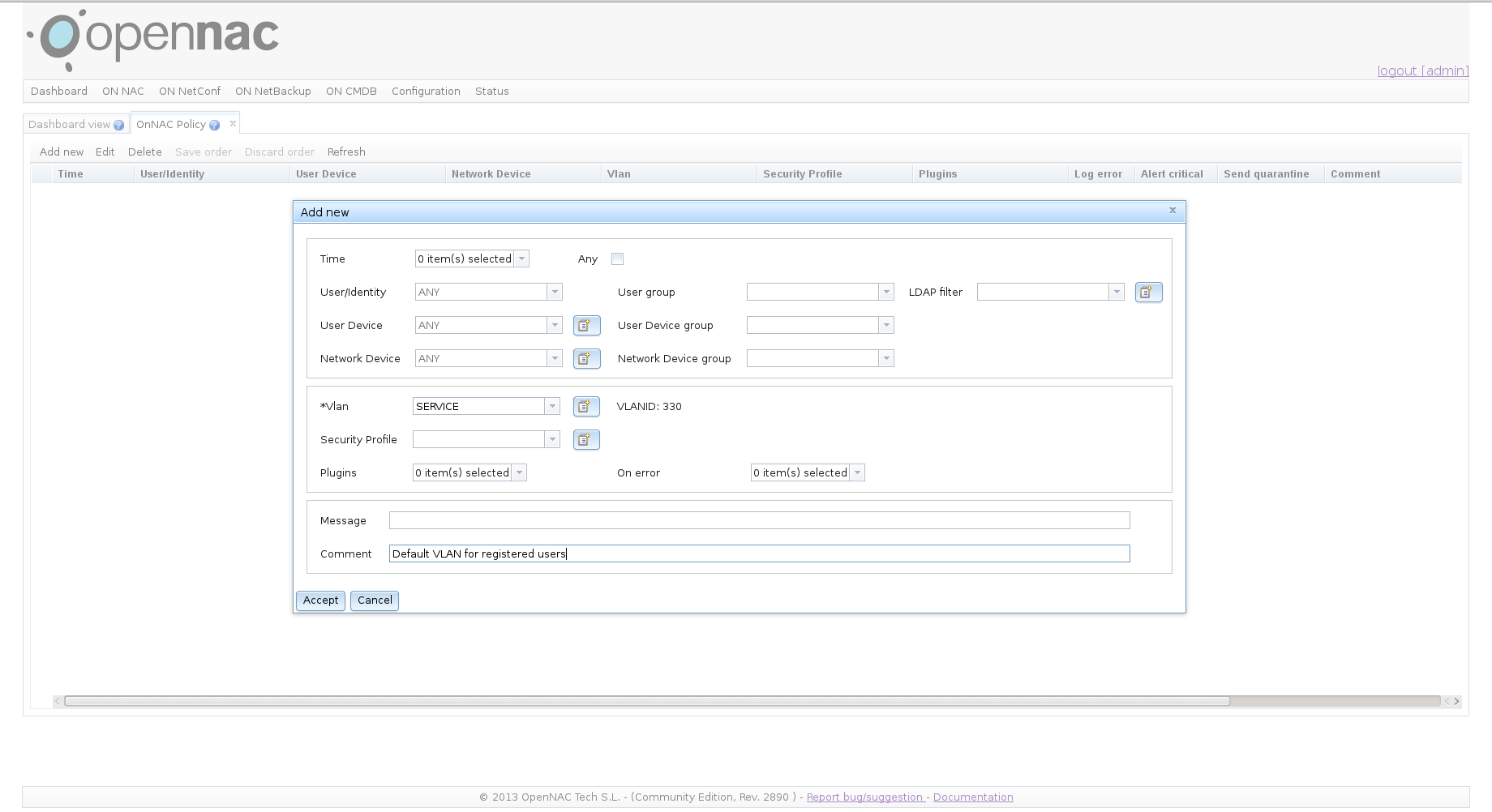Open the Configuration menu
The height and width of the screenshot is (812, 1492).
pos(426,92)
